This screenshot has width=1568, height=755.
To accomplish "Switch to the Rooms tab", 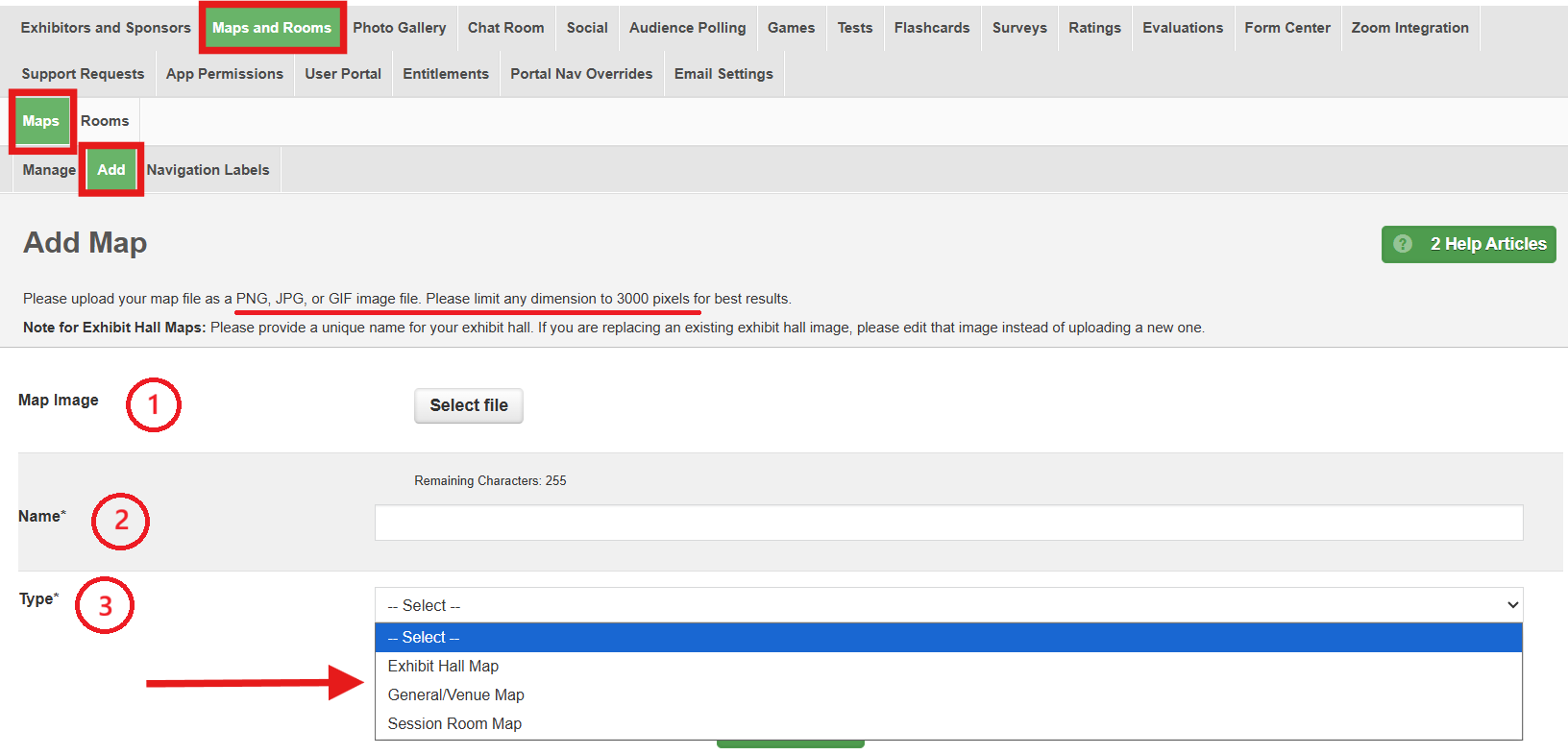I will pyautogui.click(x=105, y=121).
